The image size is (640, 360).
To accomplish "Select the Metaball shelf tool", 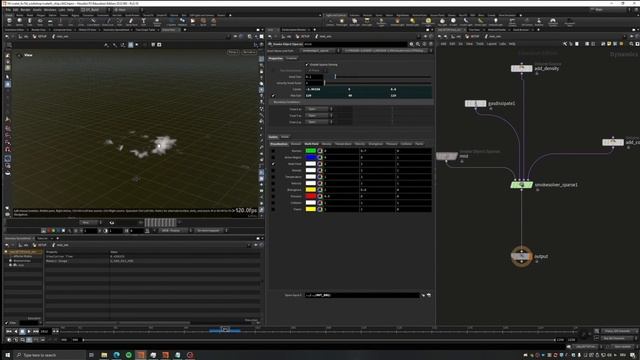I will click(x=182, y=21).
